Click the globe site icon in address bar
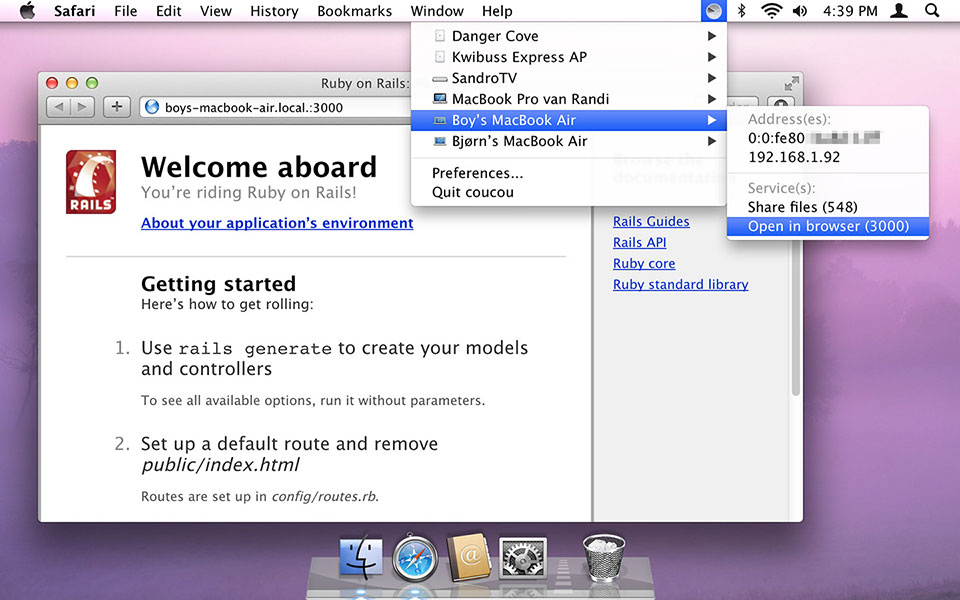The image size is (960, 600). tap(151, 108)
